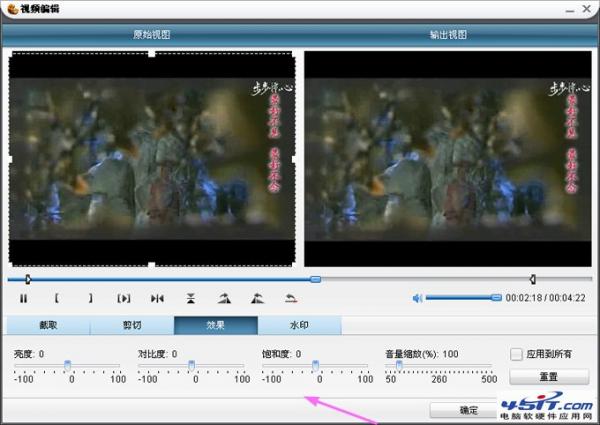Image resolution: width=600 pixels, height=425 pixels.
Task: Click the horizontal flip icon
Action: [x=157, y=298]
